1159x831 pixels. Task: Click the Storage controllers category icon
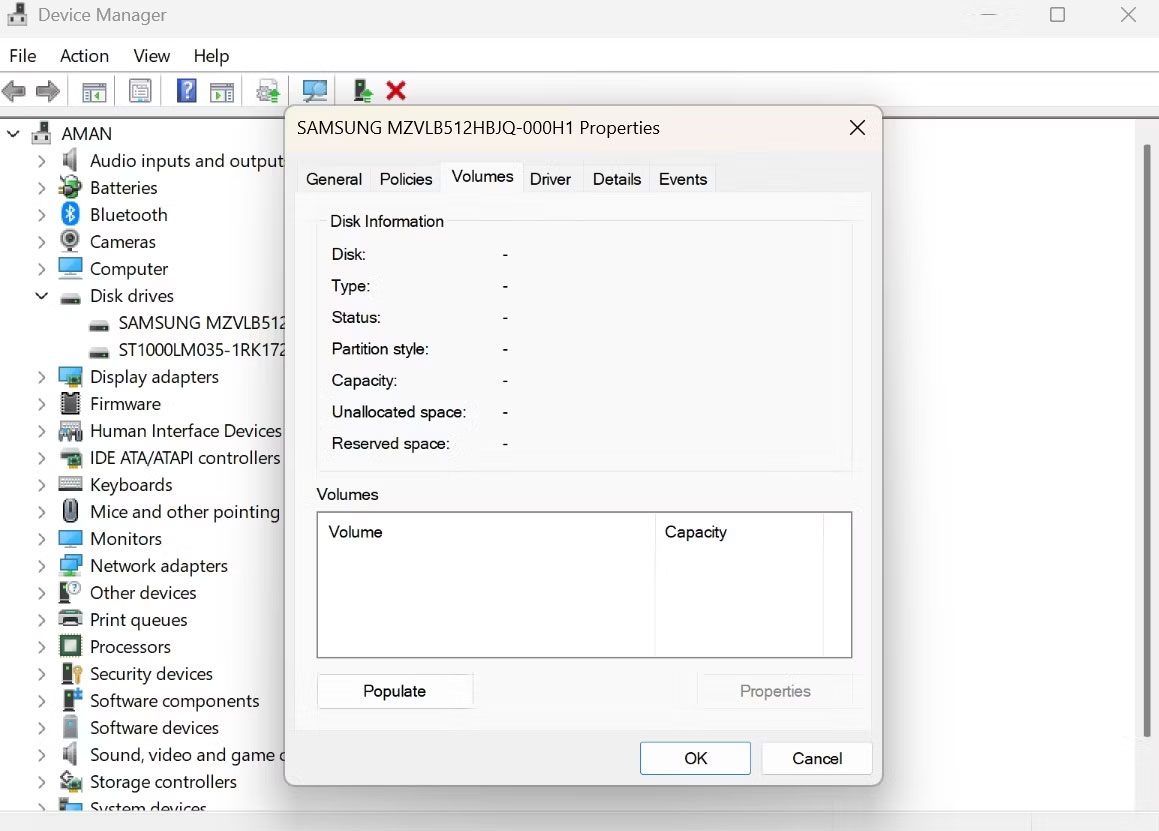click(x=70, y=781)
